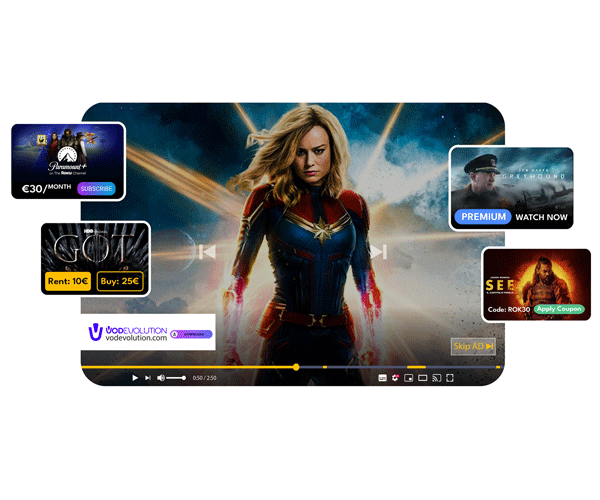
Task: Click the Download button in VODevolution banner
Action: pyautogui.click(x=190, y=334)
